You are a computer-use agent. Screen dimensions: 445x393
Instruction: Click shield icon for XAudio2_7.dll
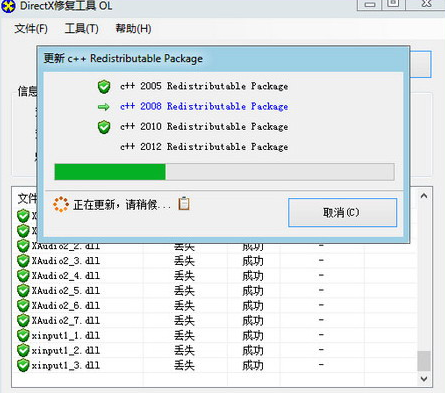(x=23, y=321)
